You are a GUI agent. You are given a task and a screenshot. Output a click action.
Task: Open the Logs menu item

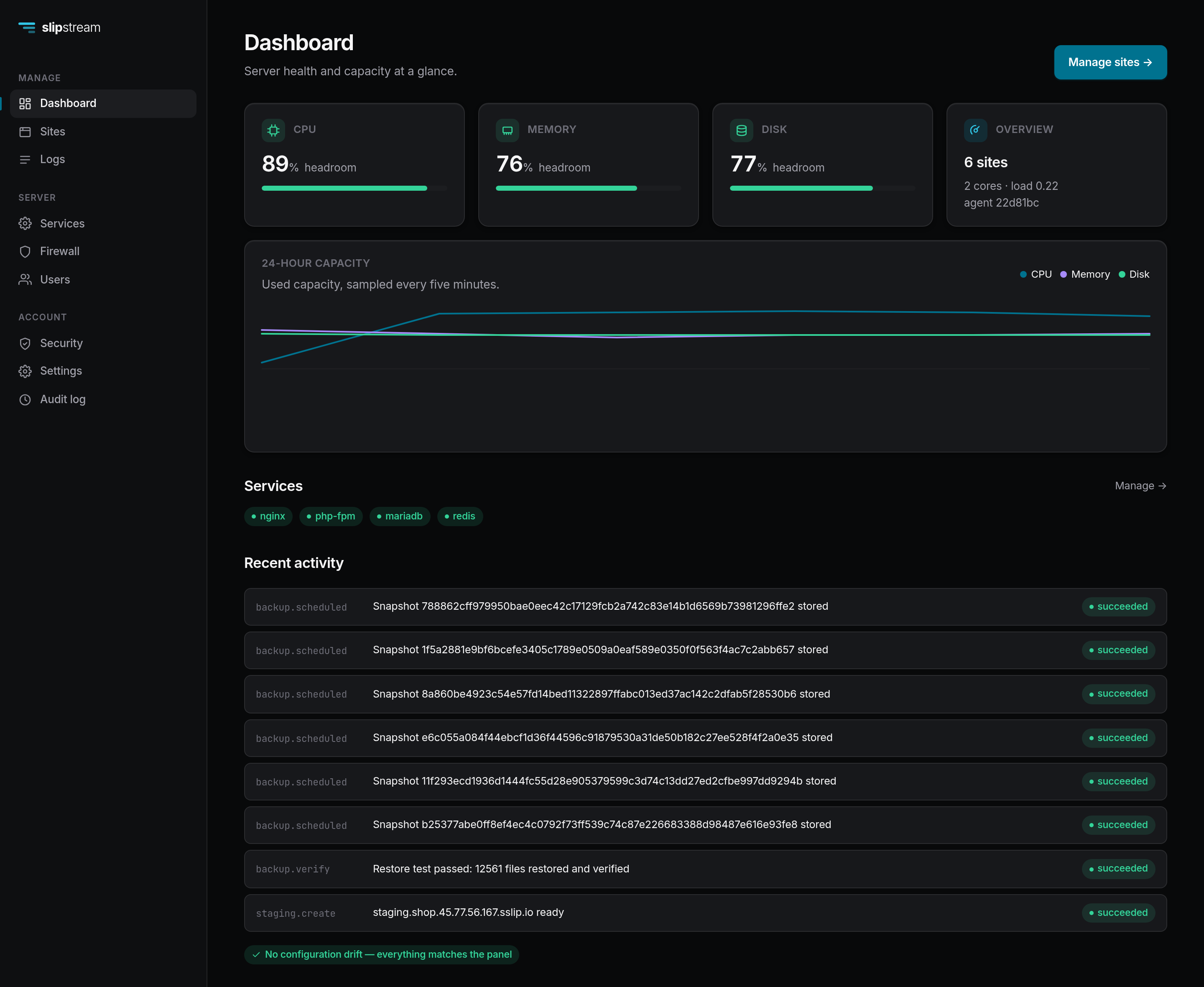click(103, 160)
